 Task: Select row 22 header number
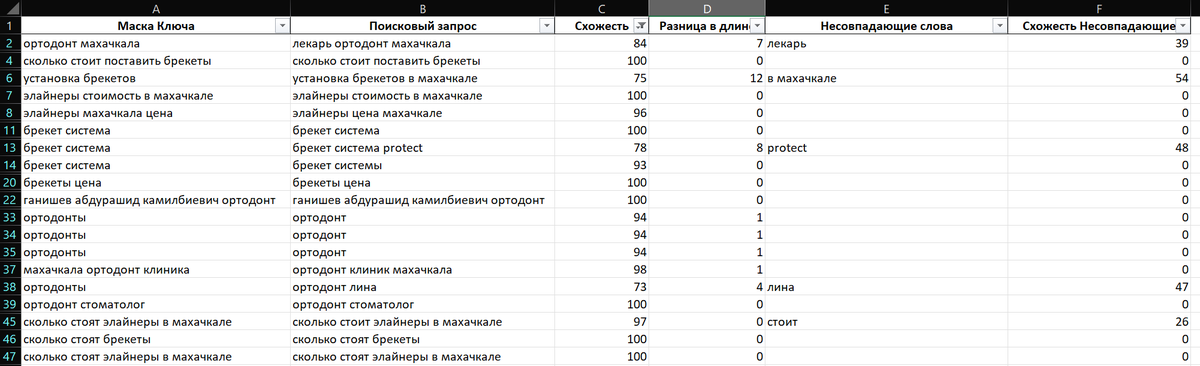point(9,200)
